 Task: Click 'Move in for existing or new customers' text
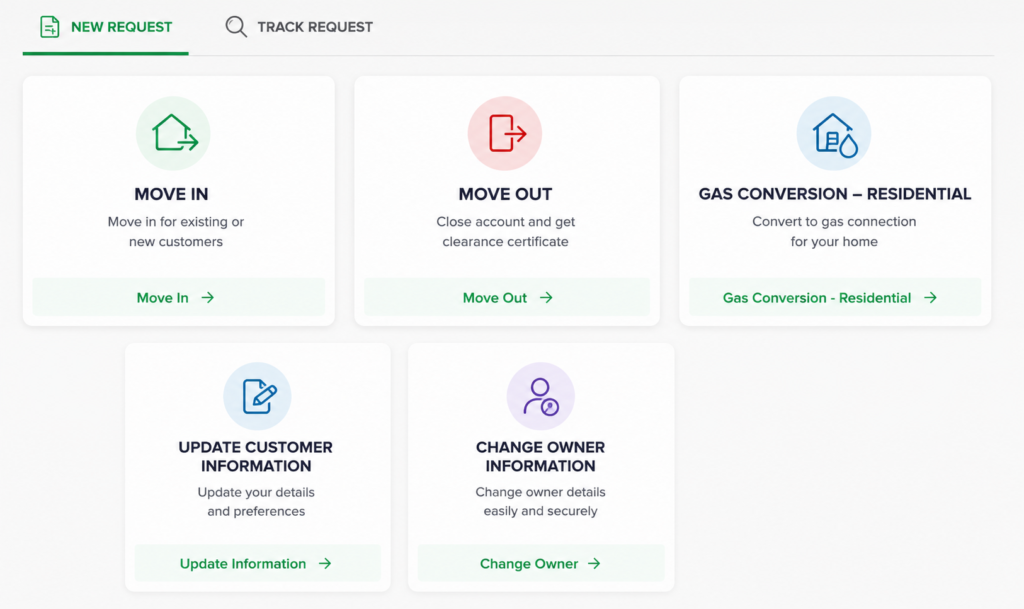[176, 232]
